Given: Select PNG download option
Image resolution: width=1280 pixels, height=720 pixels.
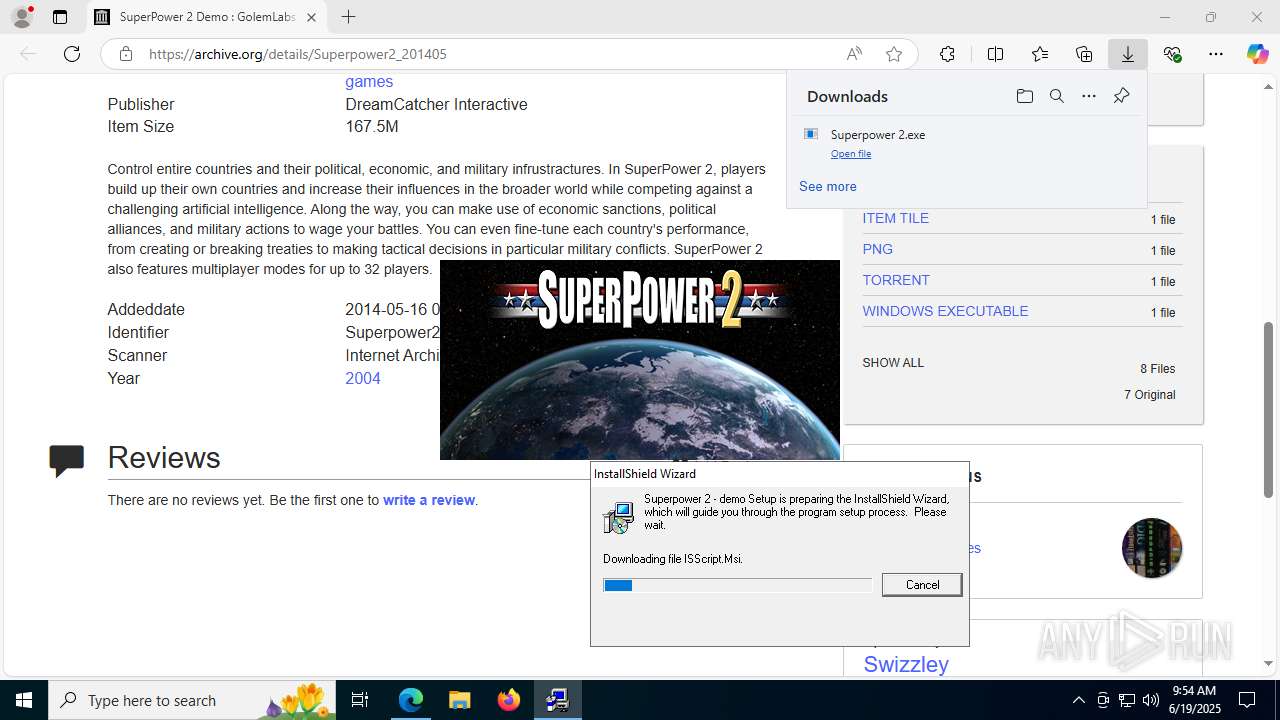Looking at the screenshot, I should [878, 249].
